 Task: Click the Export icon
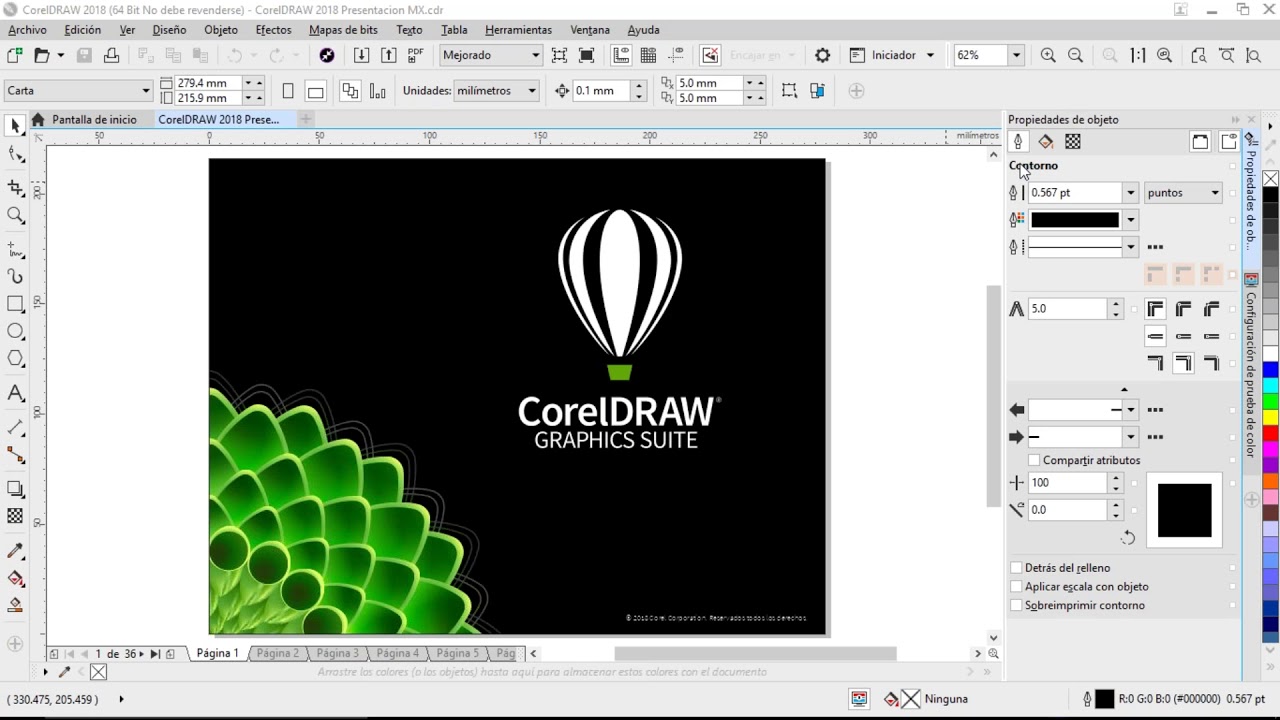pos(389,55)
